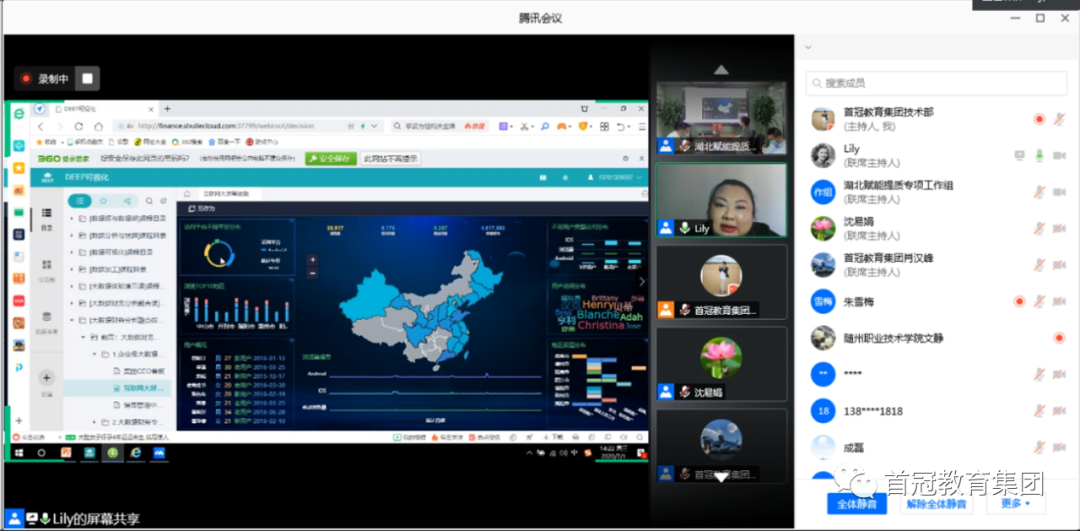
Task: Click the browser home icon in shared screen
Action: pos(98,127)
